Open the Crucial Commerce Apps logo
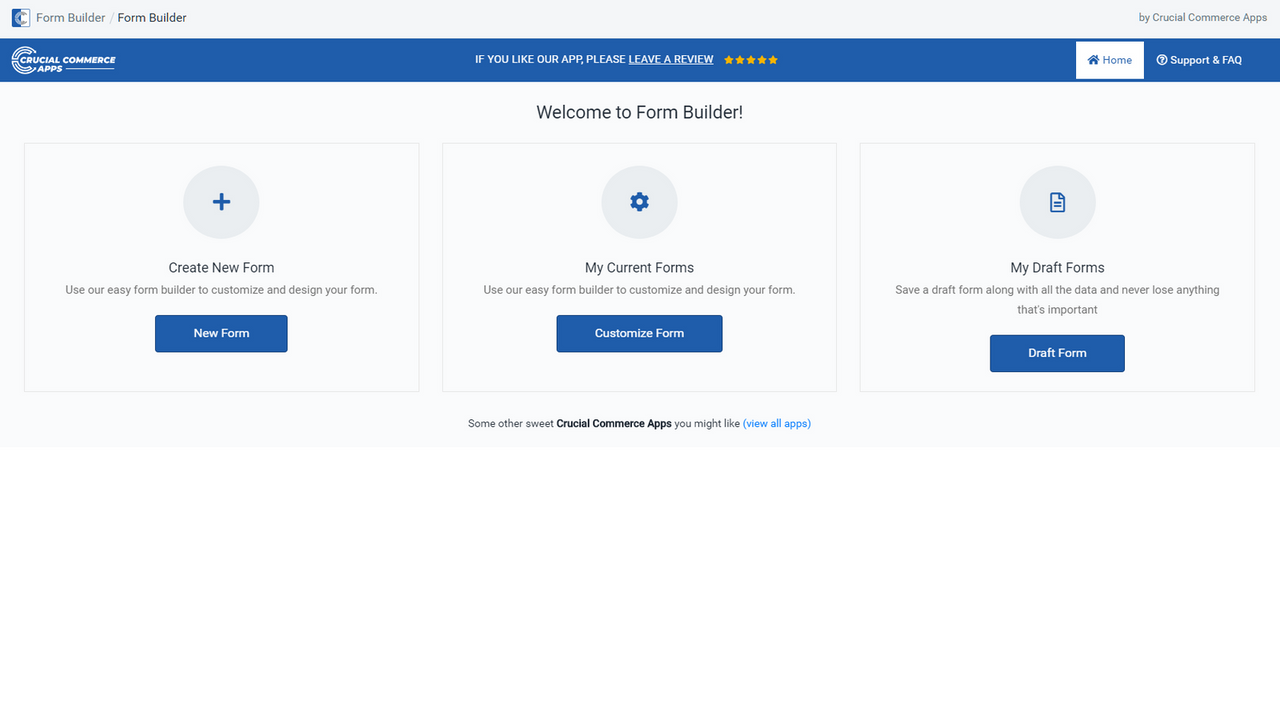 63,59
